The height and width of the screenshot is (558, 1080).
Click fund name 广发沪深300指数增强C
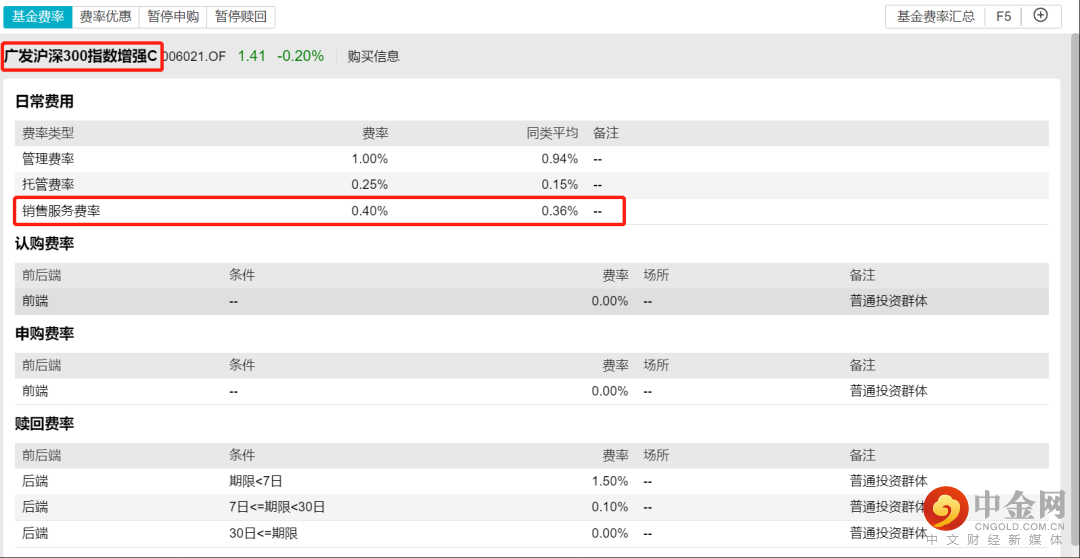81,57
